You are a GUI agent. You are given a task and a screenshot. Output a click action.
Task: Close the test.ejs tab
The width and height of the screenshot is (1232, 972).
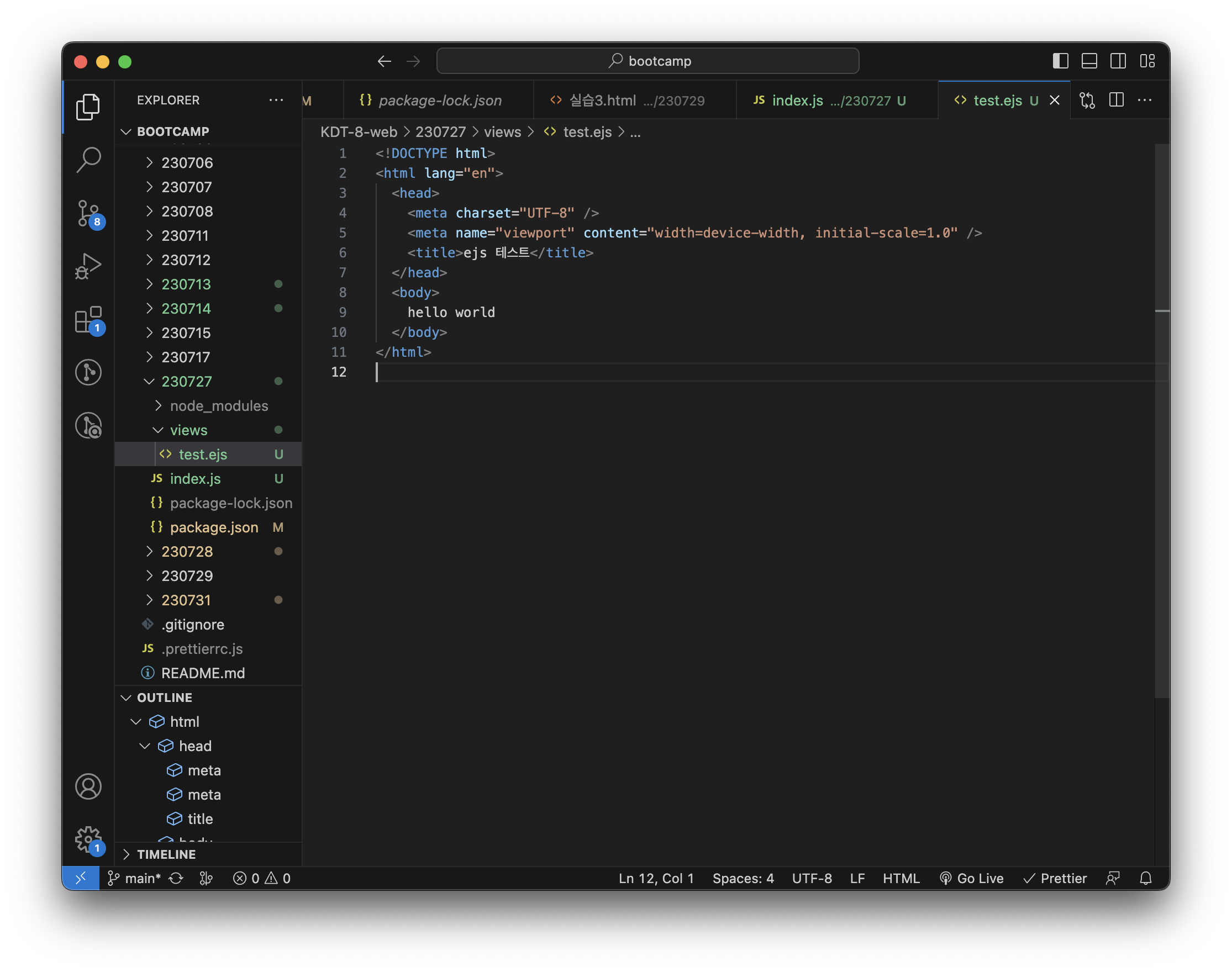coord(1055,100)
